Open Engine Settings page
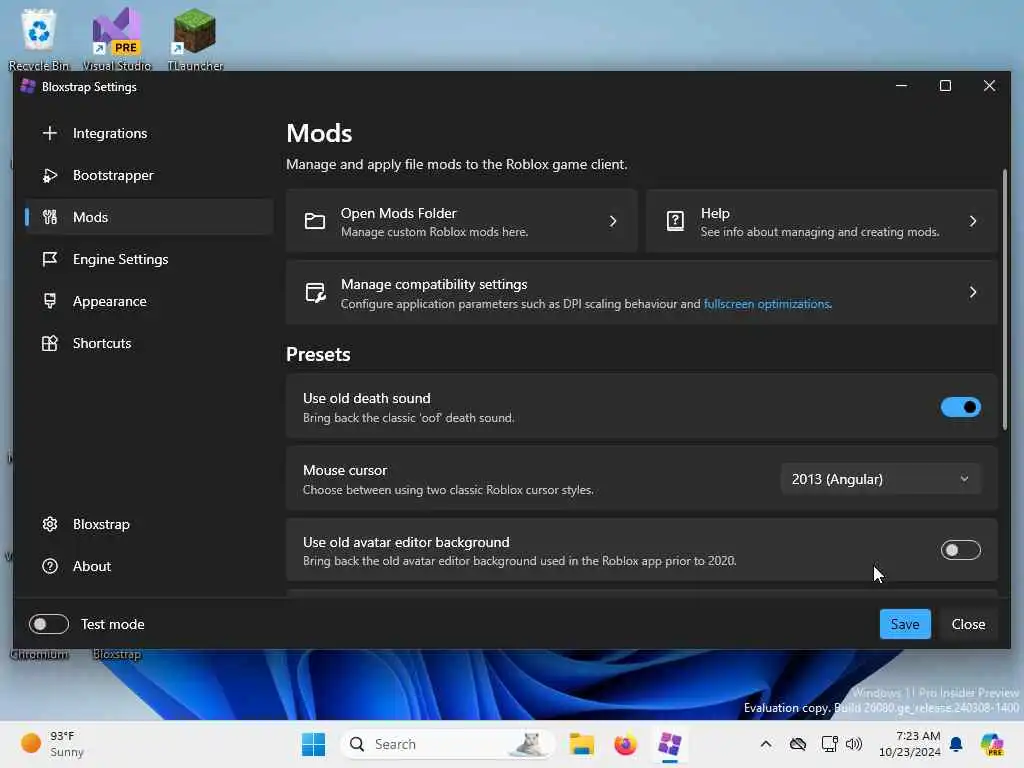Image resolution: width=1024 pixels, height=768 pixels. 149,259
